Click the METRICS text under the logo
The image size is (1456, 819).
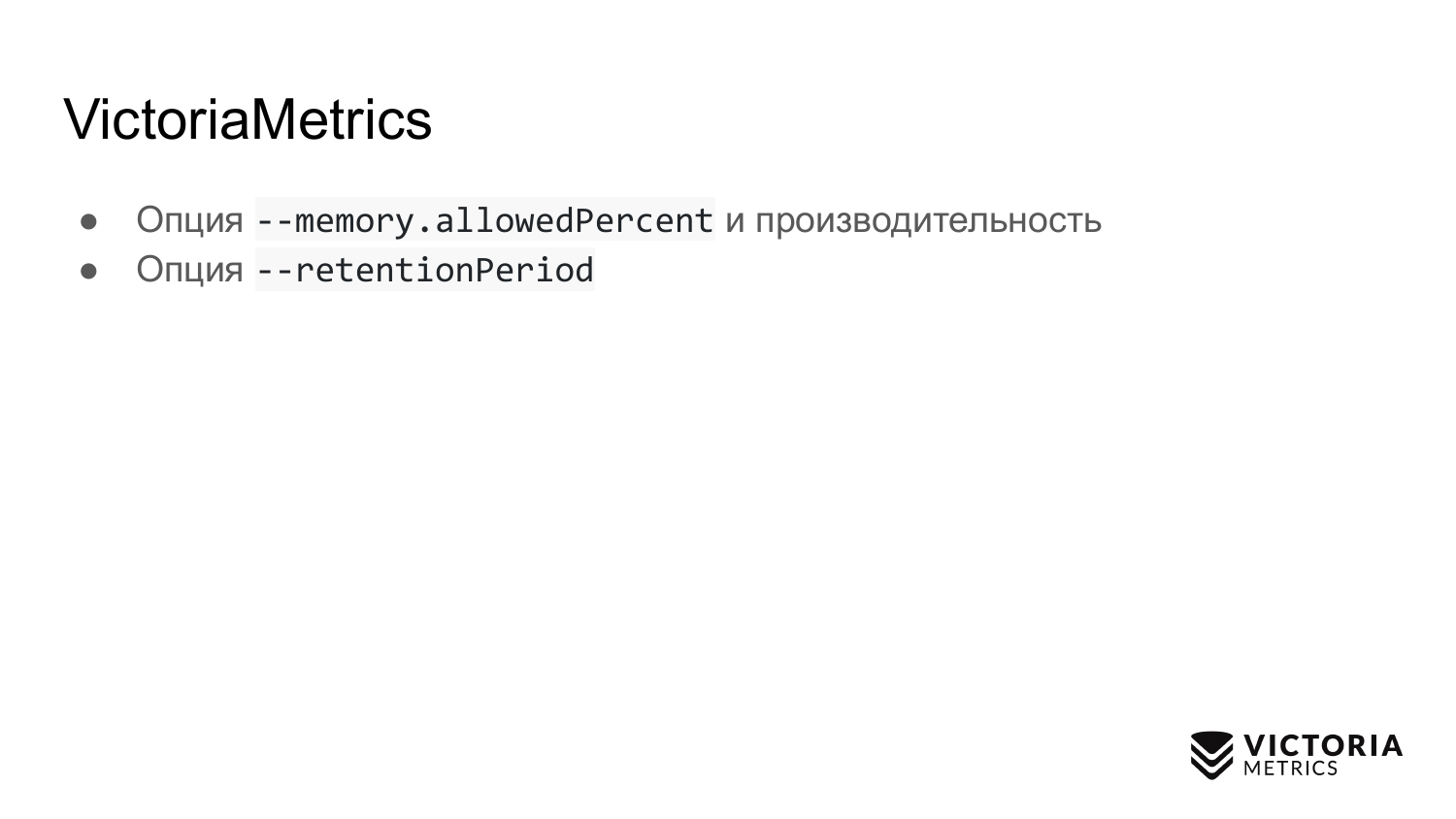[x=1290, y=769]
